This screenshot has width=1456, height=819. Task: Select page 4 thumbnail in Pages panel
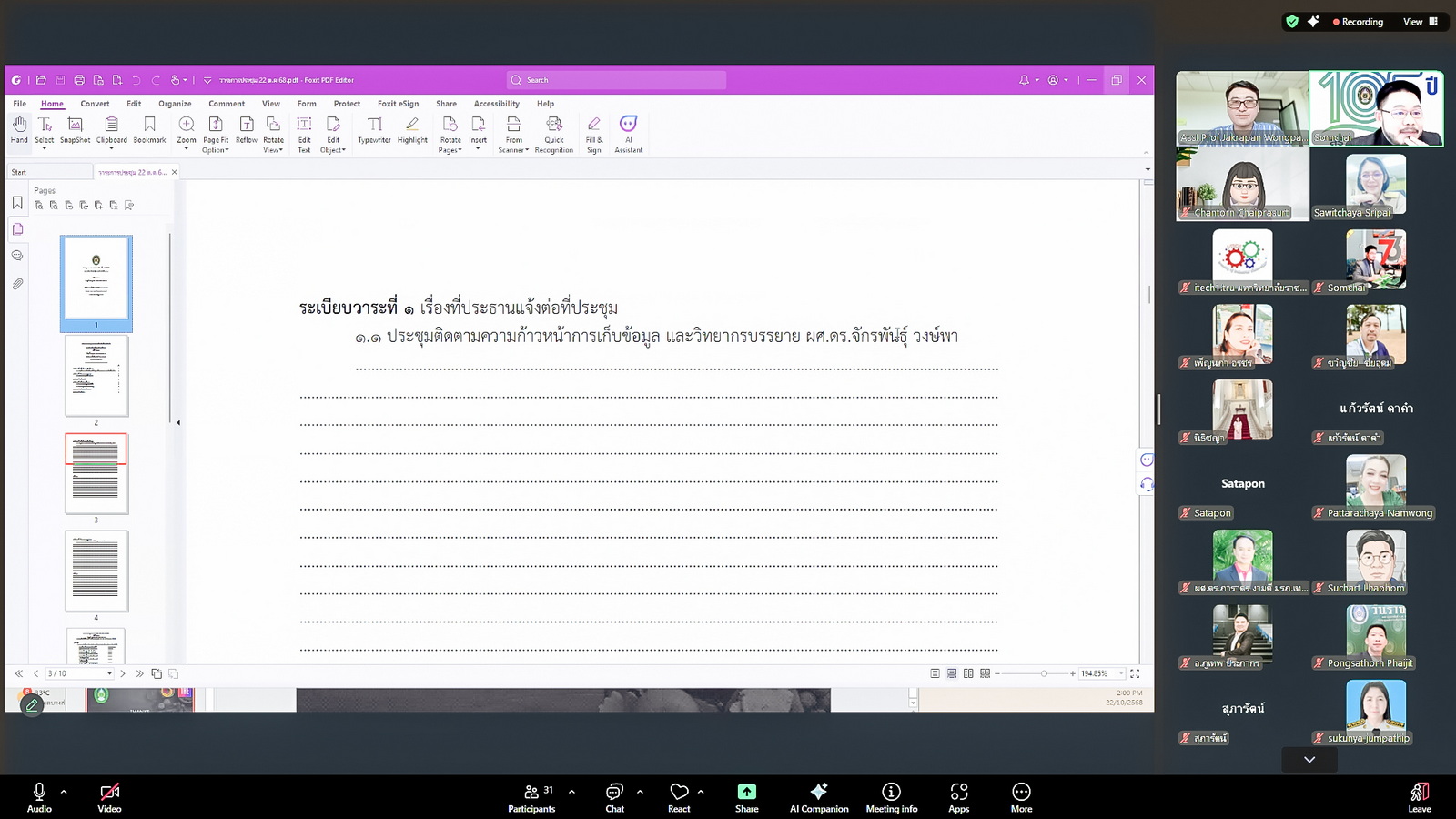(96, 571)
